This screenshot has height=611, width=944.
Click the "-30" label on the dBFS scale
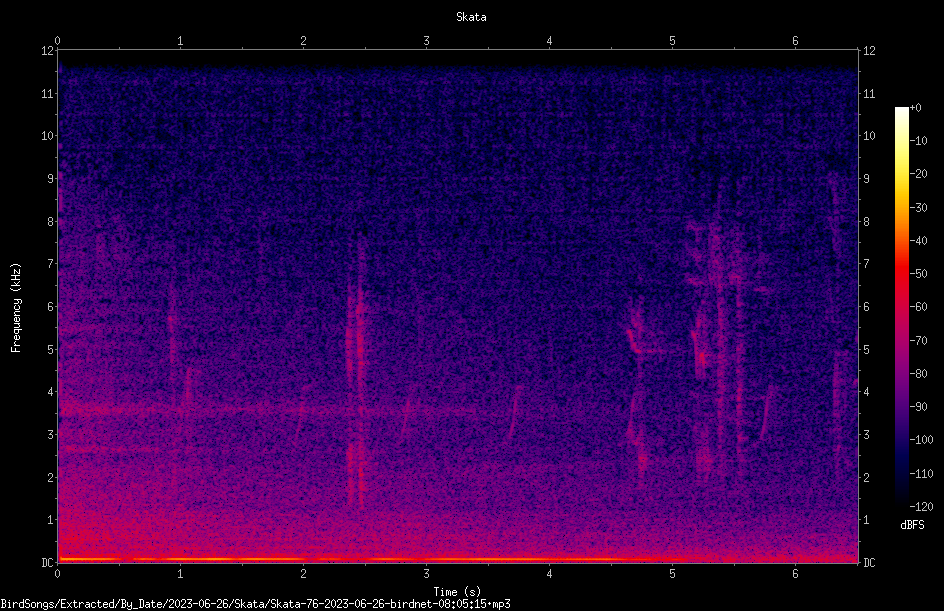coord(918,208)
